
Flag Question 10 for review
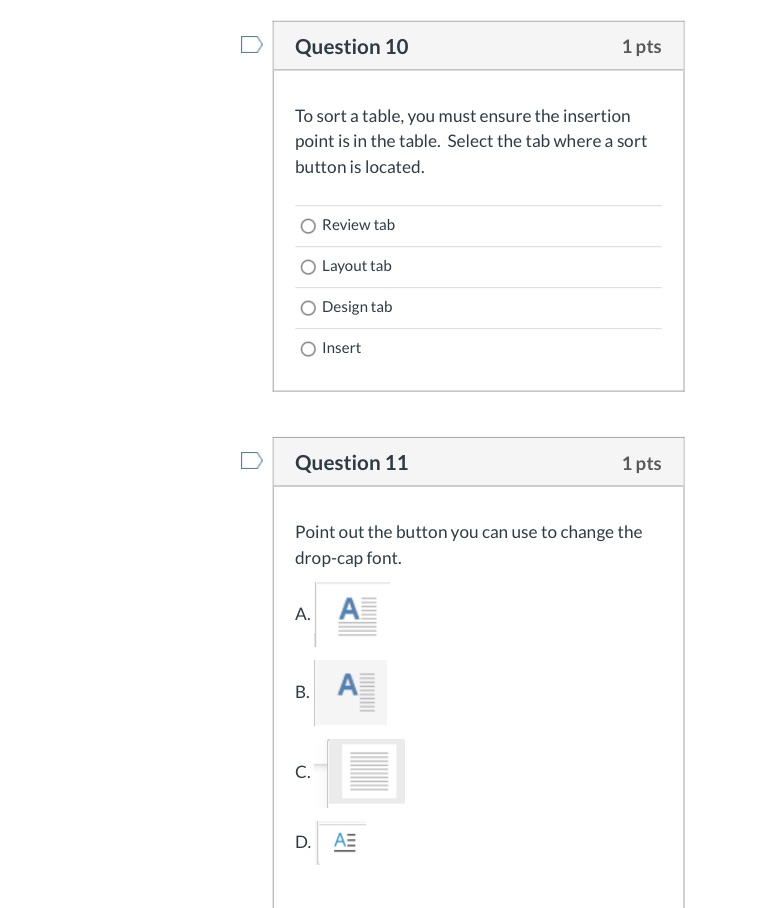tap(252, 45)
